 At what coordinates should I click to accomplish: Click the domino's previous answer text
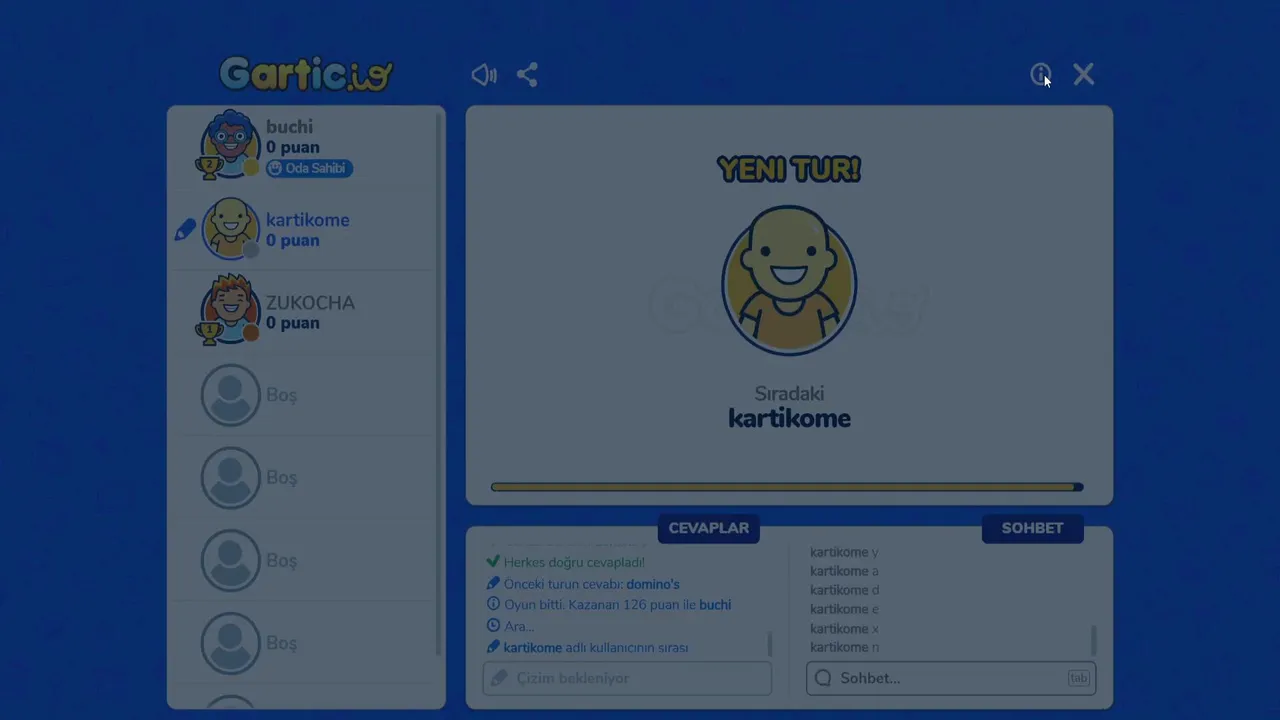coord(653,584)
